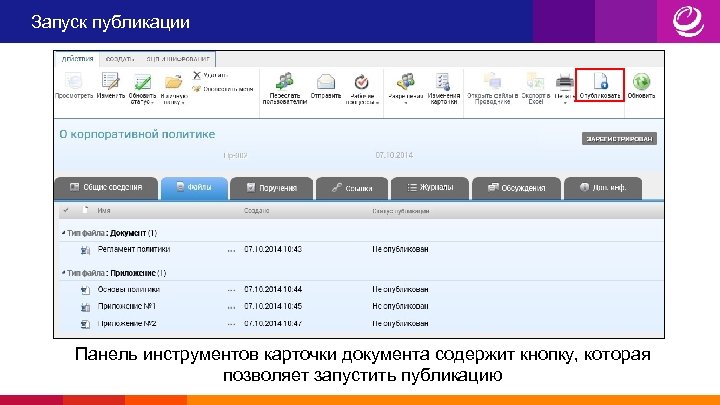Open the Приложение №2 file
720x405 pixels.
(x=127, y=323)
